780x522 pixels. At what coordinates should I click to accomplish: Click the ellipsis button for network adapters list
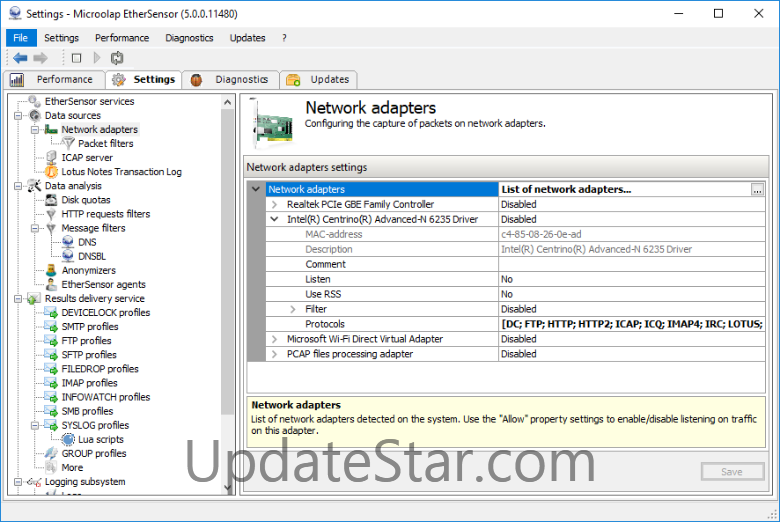tap(757, 190)
